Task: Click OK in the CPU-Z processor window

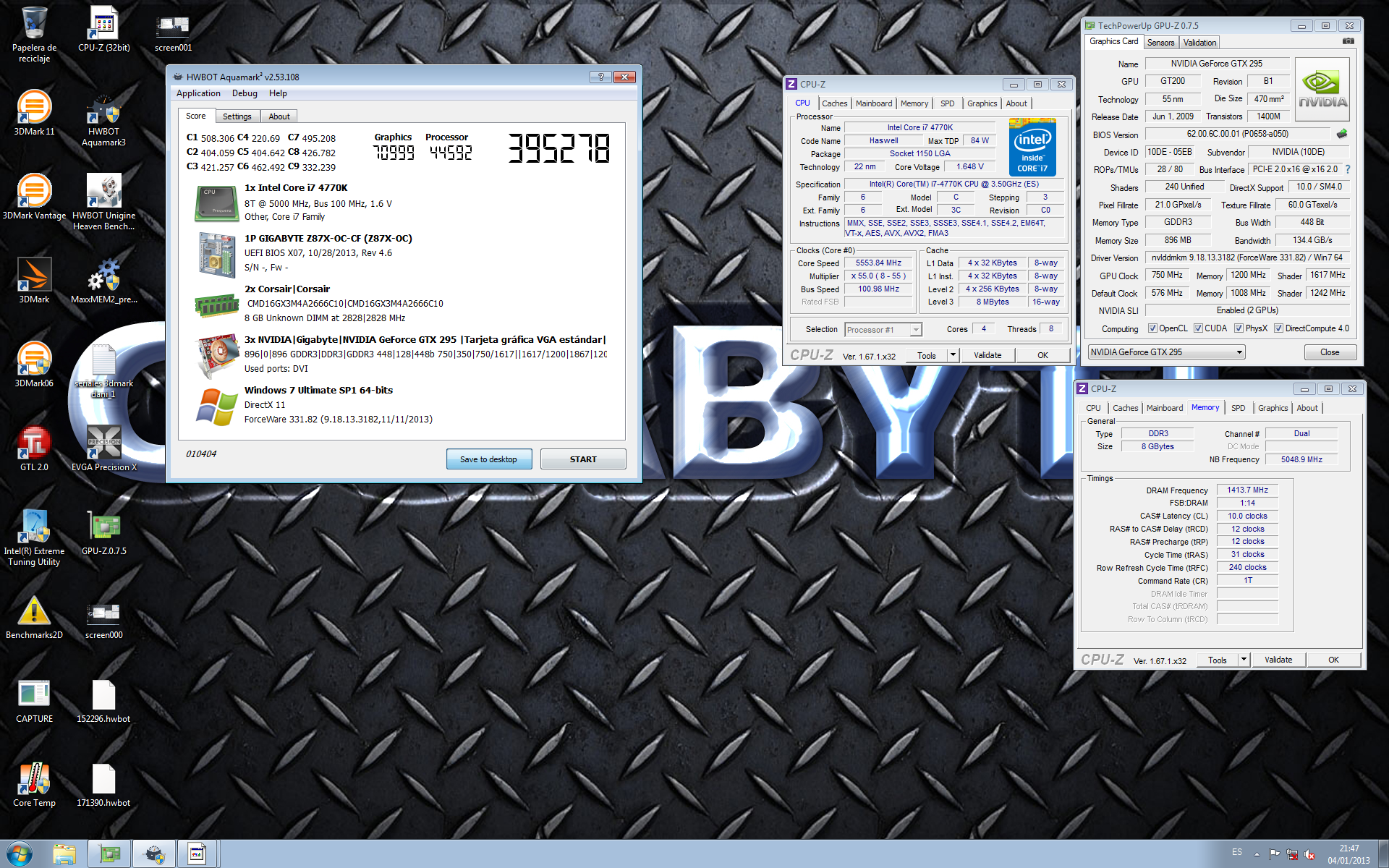Action: pos(1042,355)
